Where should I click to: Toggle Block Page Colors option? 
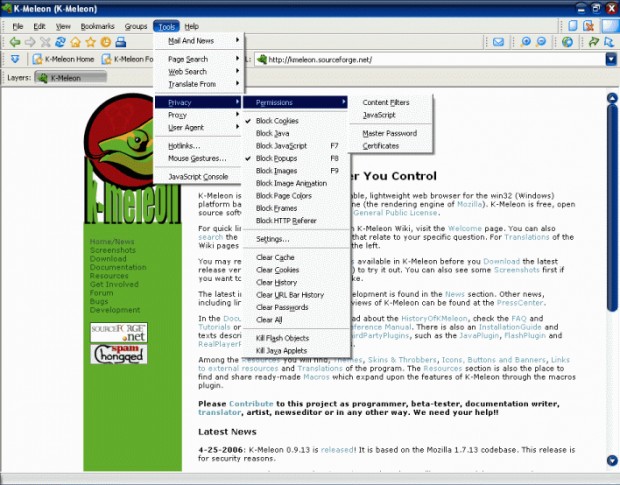pos(297,196)
